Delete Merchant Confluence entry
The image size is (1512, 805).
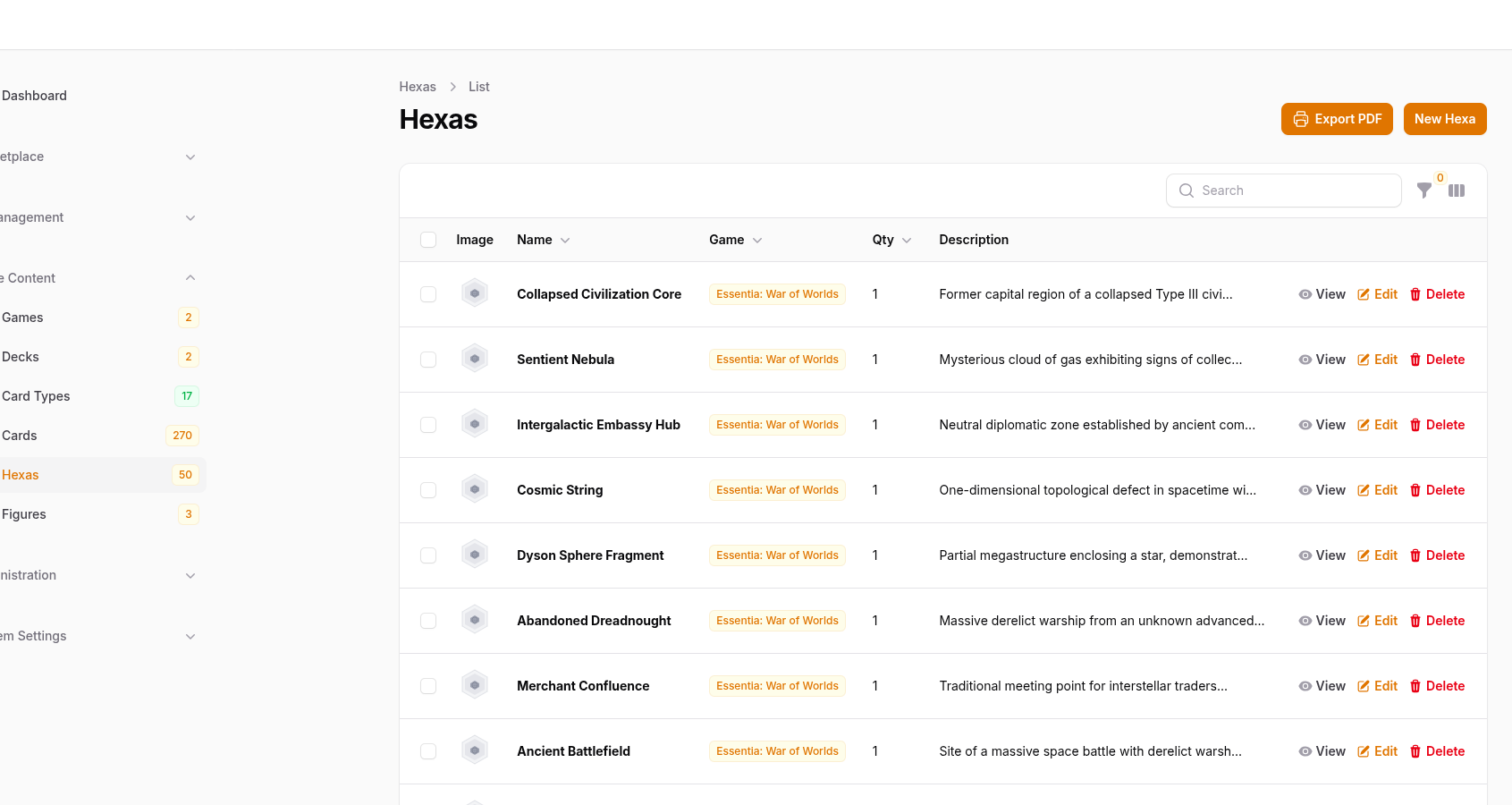pyautogui.click(x=1437, y=686)
